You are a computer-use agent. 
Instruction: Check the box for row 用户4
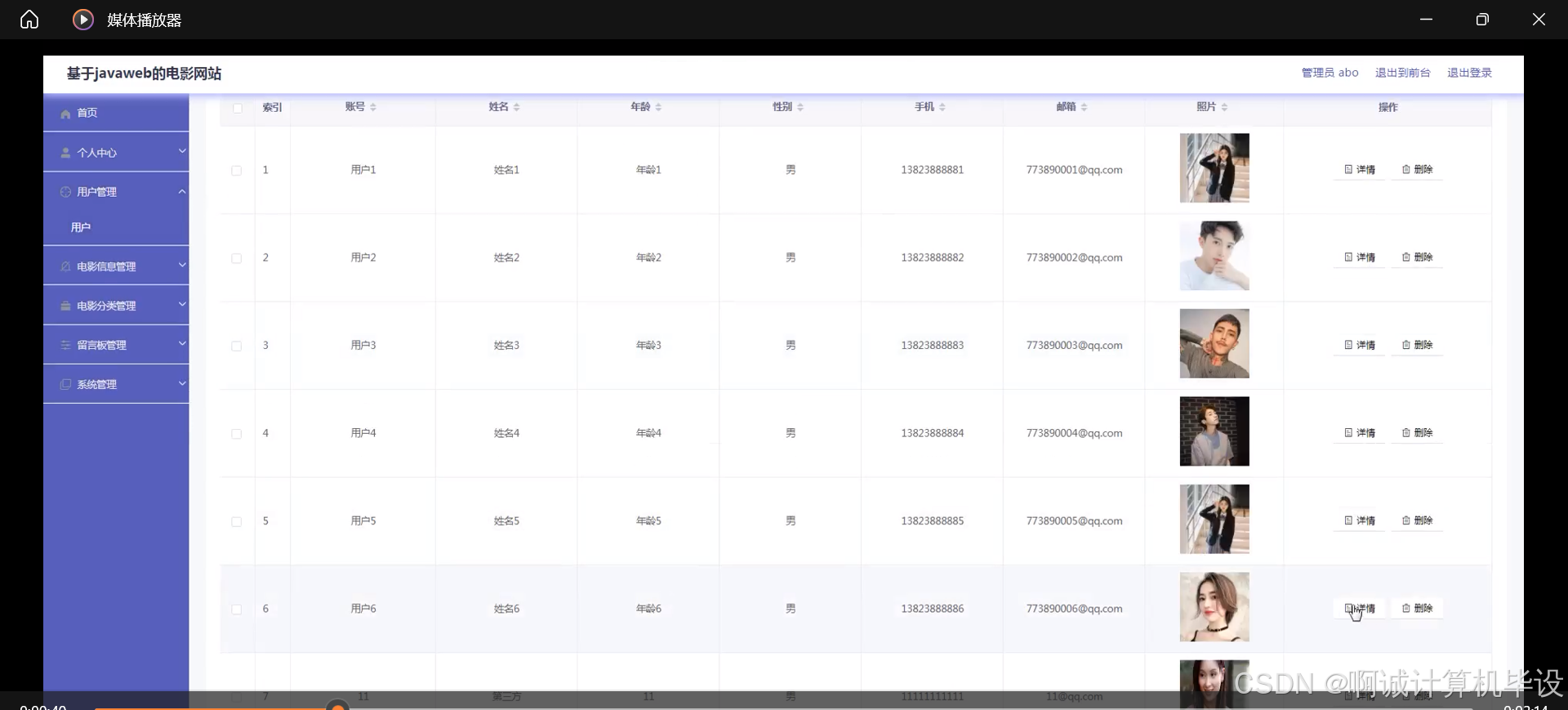click(237, 434)
